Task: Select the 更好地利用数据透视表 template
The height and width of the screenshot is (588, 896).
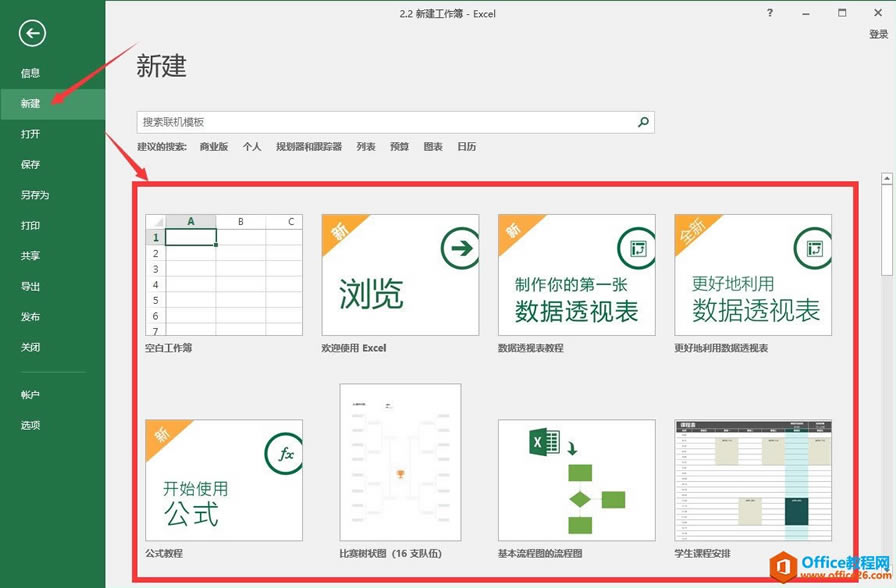Action: [753, 274]
